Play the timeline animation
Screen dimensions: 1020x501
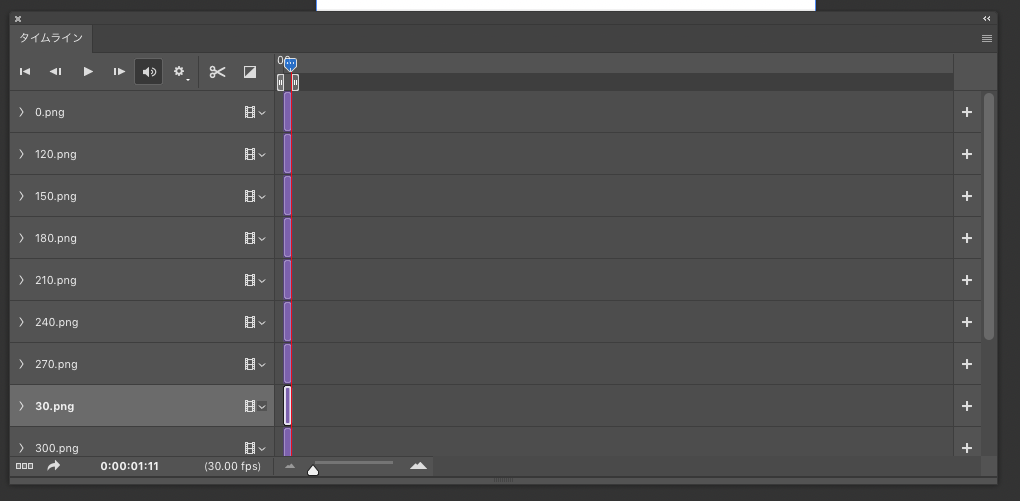coord(88,72)
